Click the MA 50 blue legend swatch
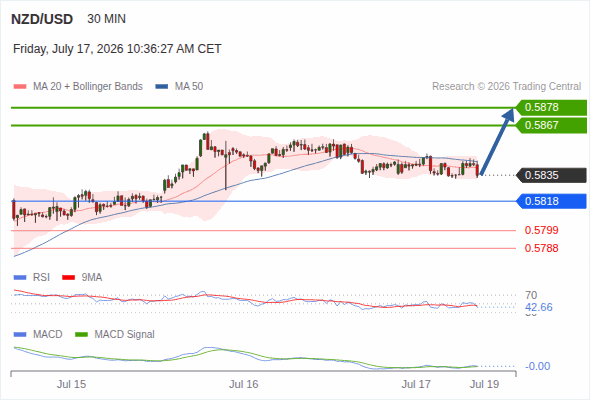 click(161, 87)
